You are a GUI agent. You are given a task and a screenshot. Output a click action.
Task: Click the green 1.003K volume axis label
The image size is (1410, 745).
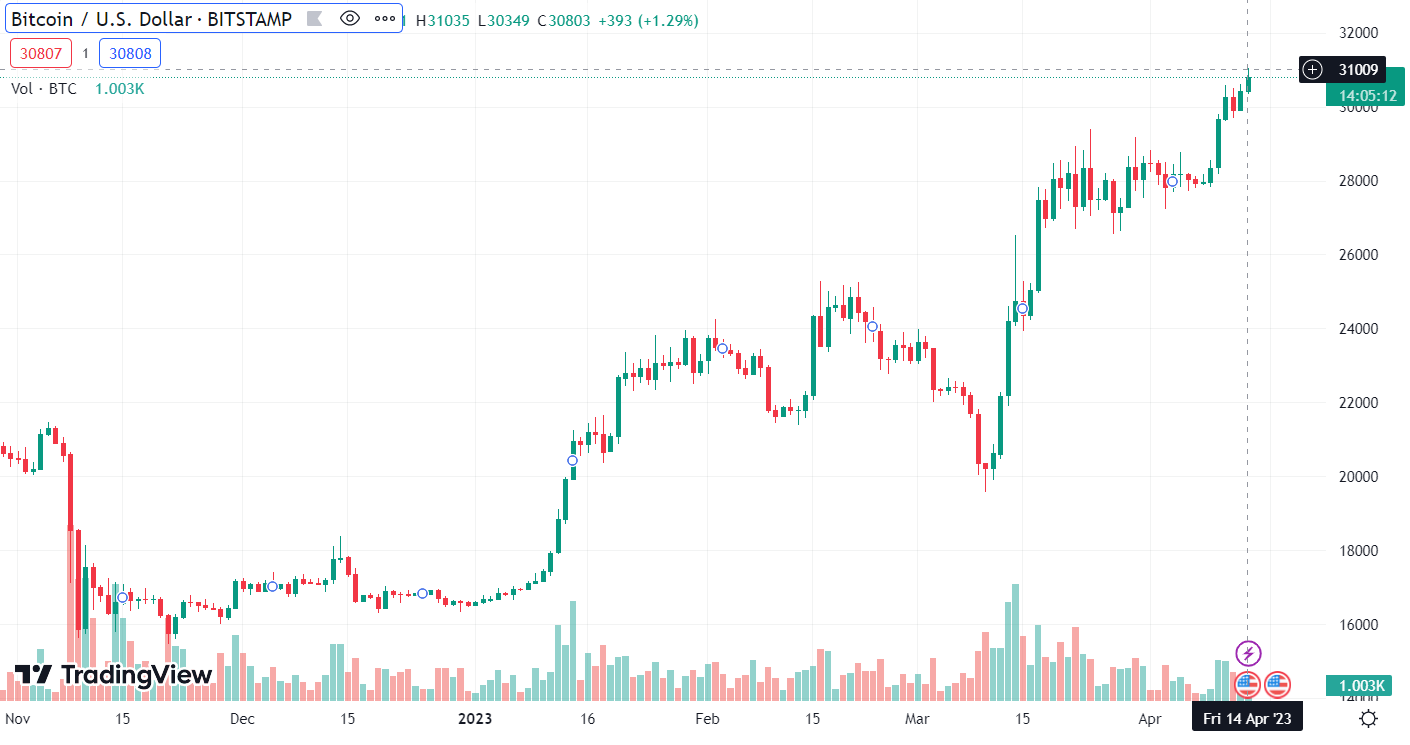(1360, 685)
